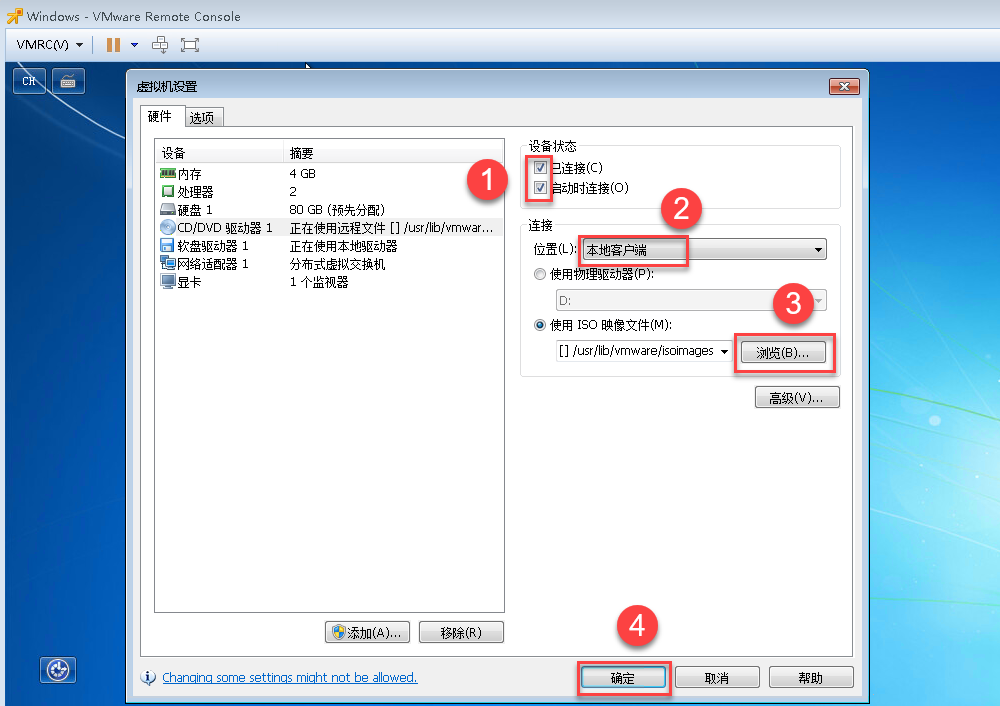The image size is (1000, 706).
Task: Open the 'Changing some settings might not be allowed' link
Action: pos(289,678)
